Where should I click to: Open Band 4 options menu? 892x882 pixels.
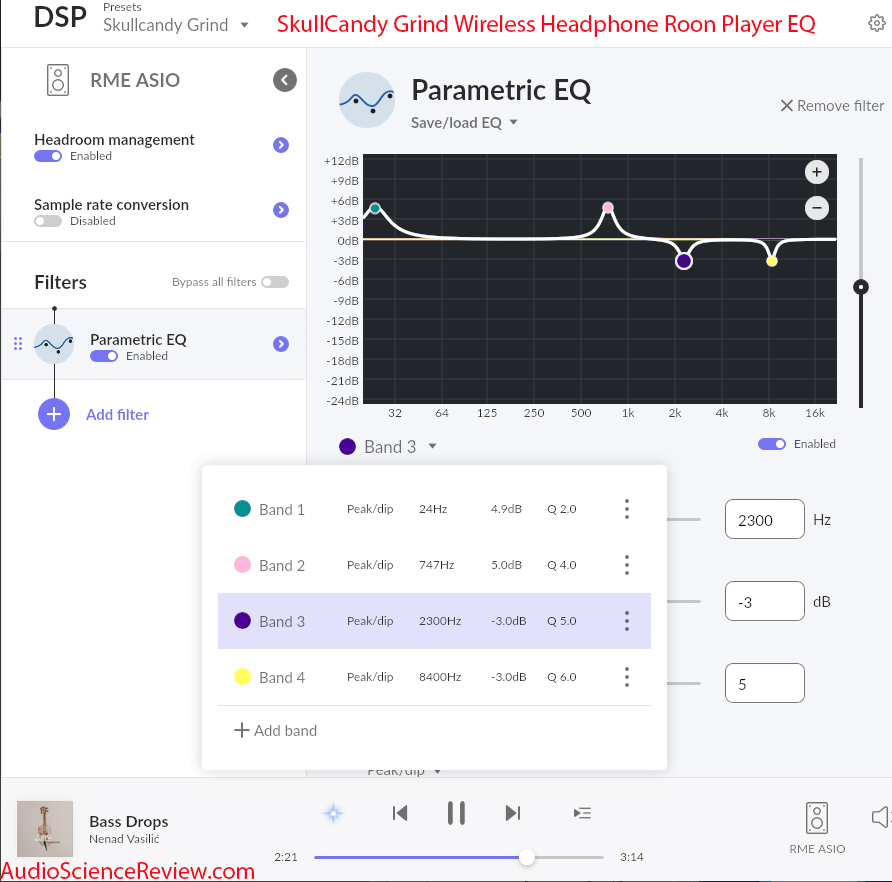click(627, 677)
